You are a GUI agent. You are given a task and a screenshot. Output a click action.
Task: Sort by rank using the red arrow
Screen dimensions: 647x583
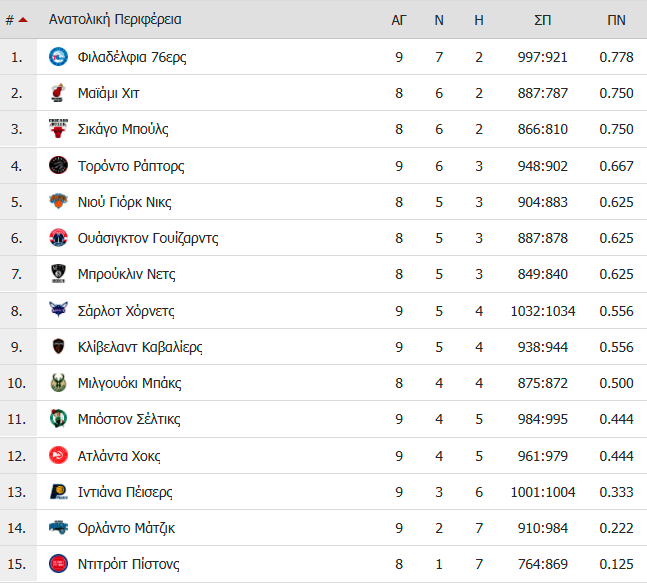pos(23,20)
